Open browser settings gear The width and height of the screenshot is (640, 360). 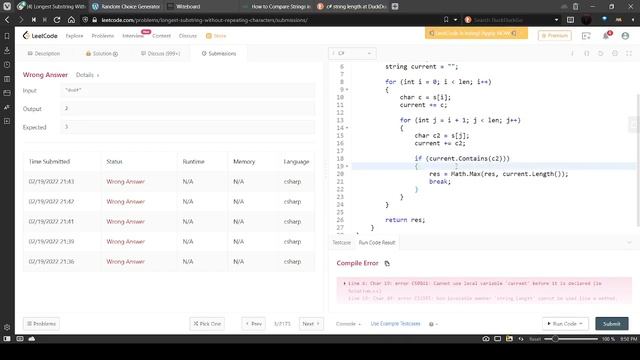coord(7,327)
